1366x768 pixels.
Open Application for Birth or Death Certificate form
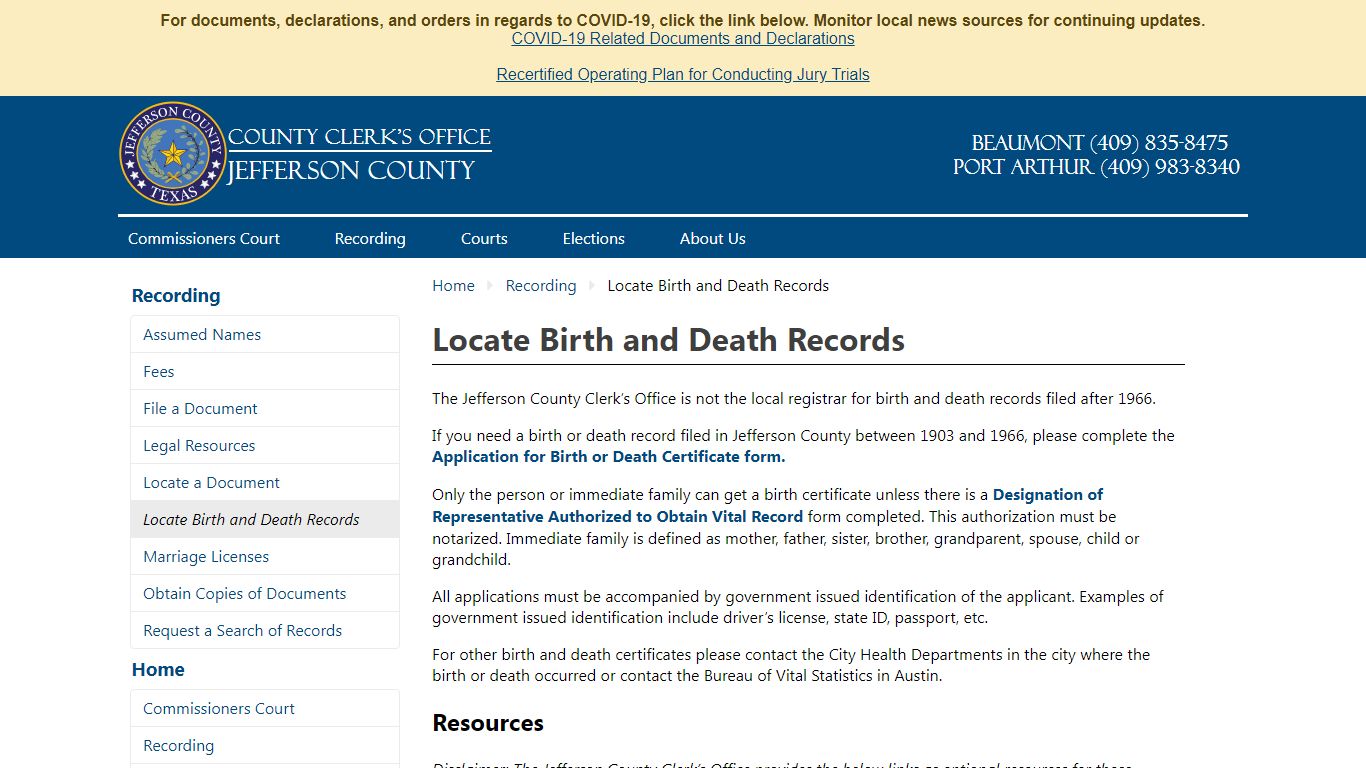click(x=609, y=457)
